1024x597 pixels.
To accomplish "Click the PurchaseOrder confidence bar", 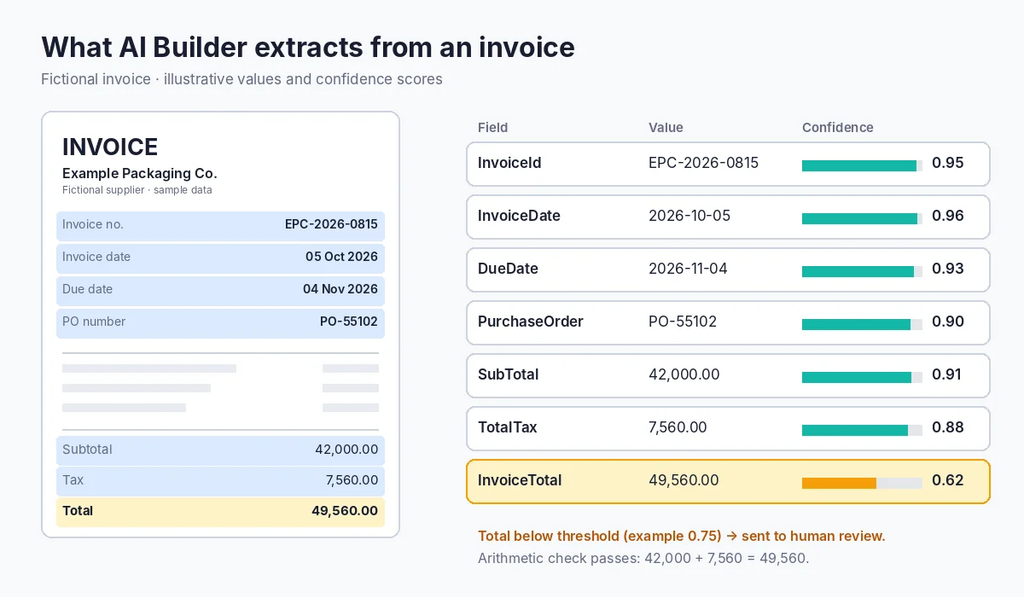I will click(x=862, y=325).
